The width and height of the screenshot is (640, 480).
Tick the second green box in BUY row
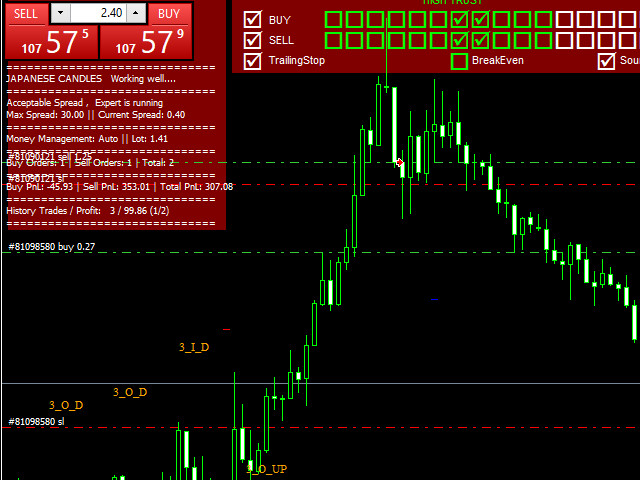[354, 20]
